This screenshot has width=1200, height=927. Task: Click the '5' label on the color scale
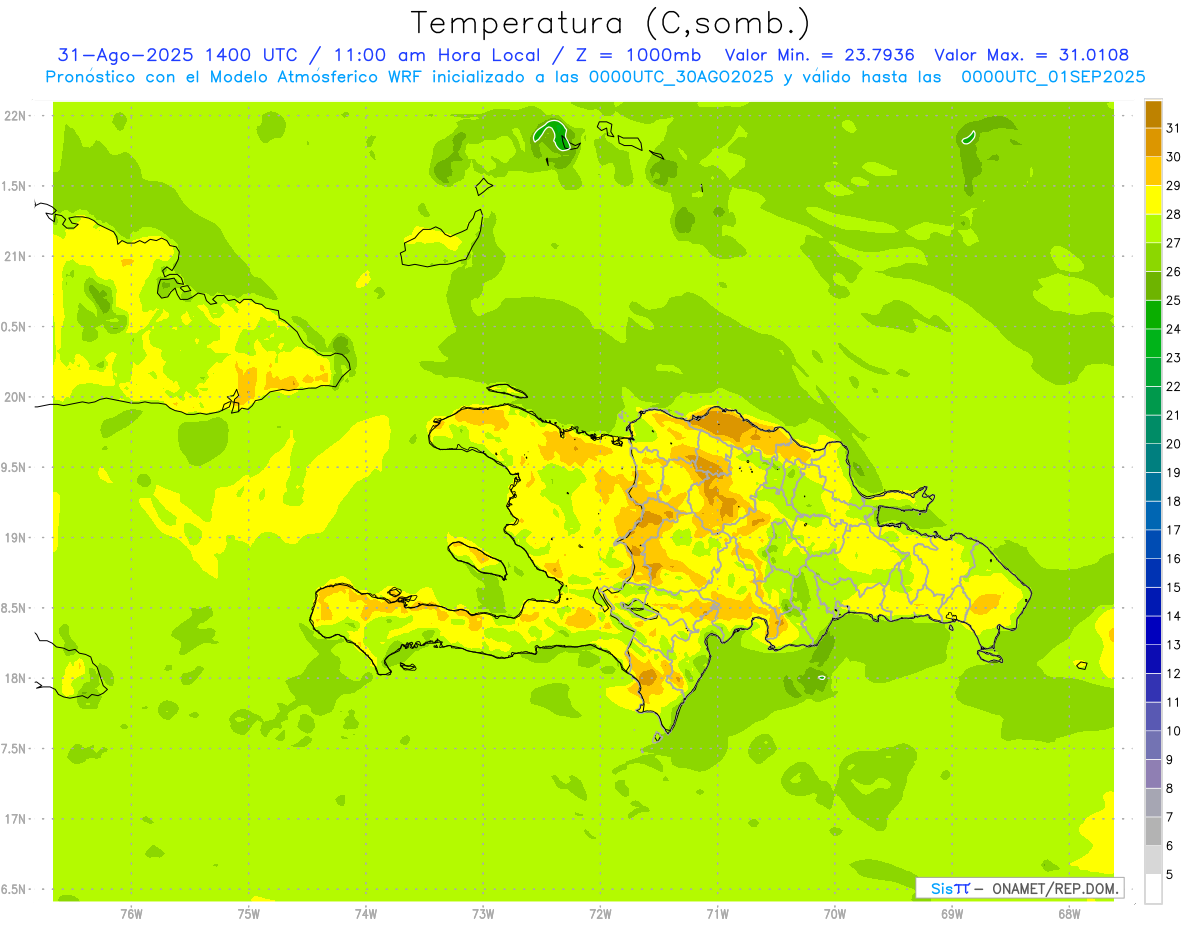click(x=1170, y=875)
